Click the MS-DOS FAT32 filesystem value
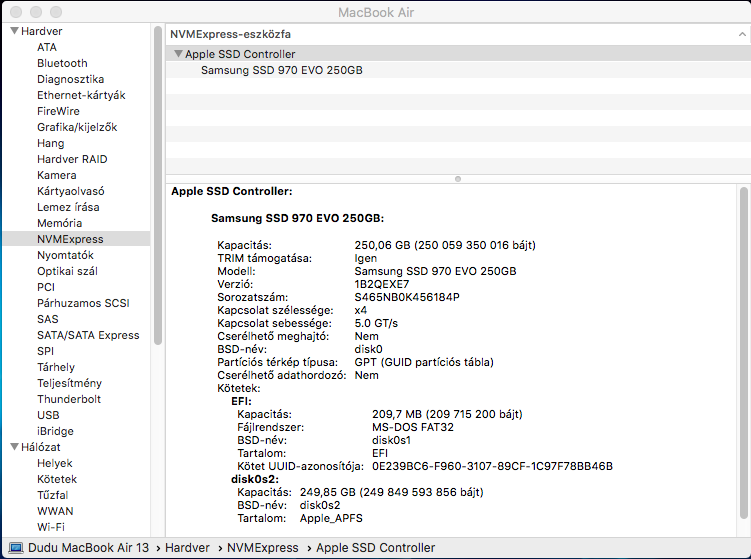This screenshot has height=559, width=751. pyautogui.click(x=413, y=427)
